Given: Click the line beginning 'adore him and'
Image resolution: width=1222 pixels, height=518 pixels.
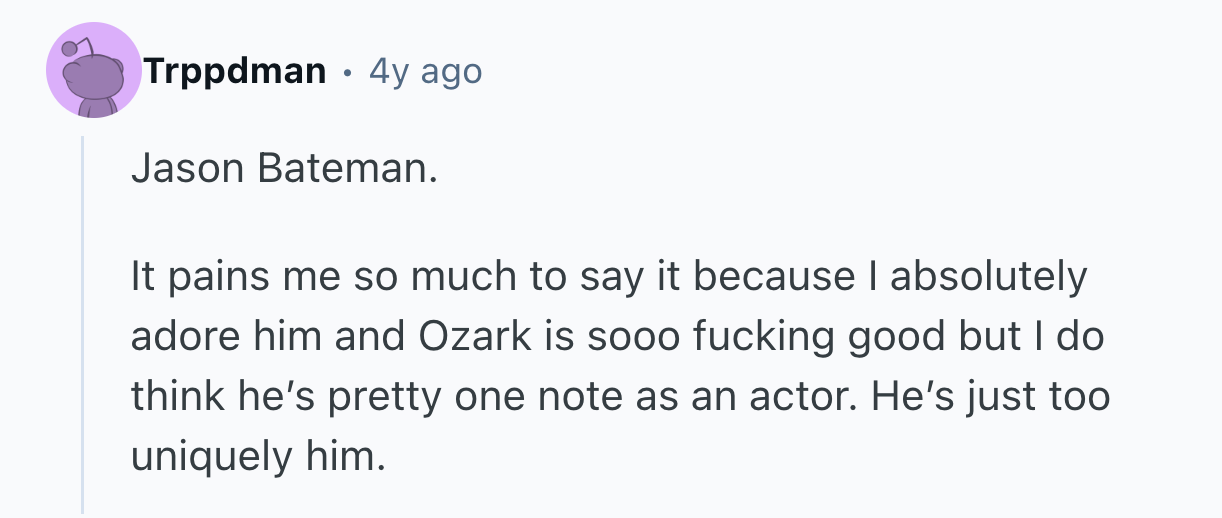Looking at the screenshot, I should [x=617, y=337].
